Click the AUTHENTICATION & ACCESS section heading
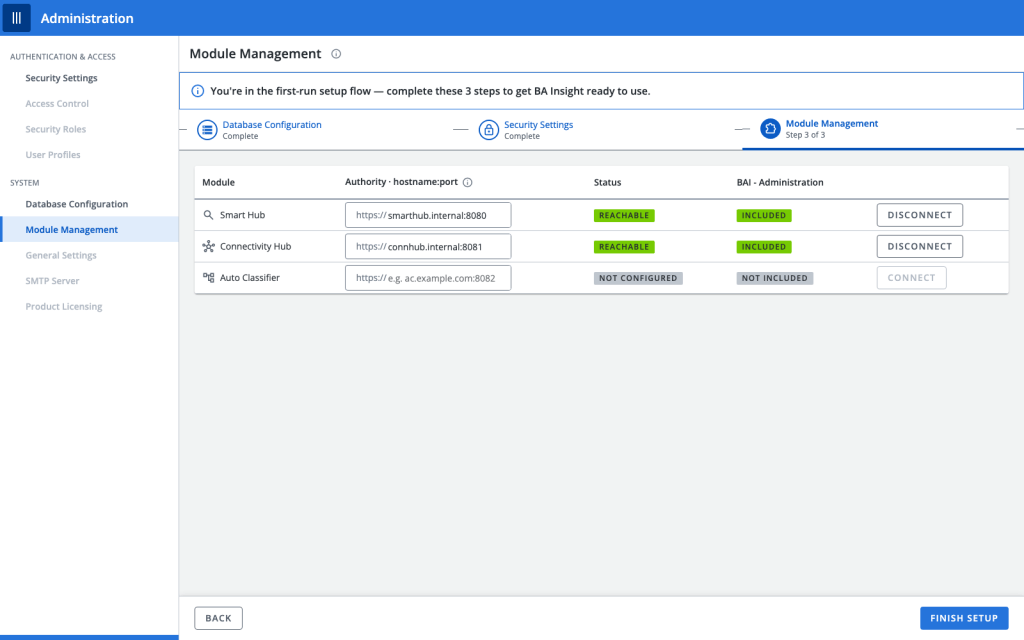 coord(63,57)
